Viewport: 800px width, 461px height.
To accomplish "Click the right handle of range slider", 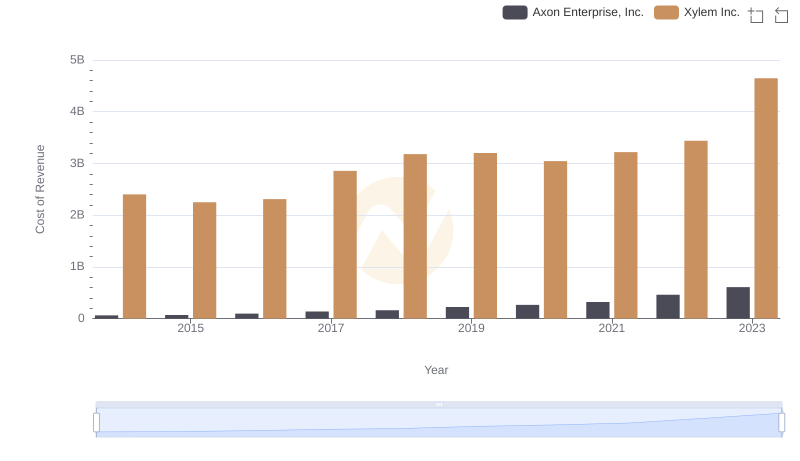I will (x=781, y=422).
